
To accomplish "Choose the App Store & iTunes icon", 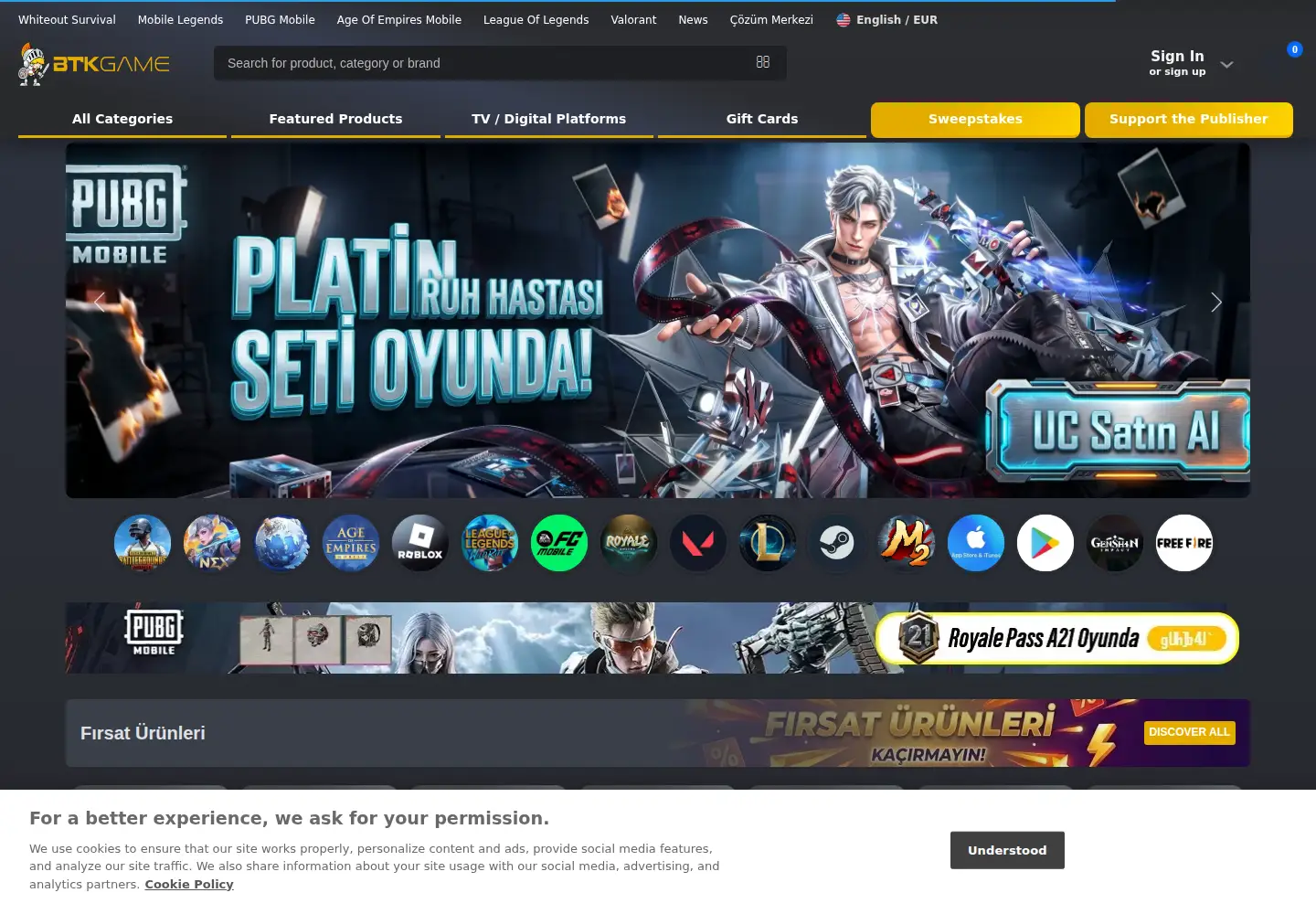I will [x=976, y=543].
